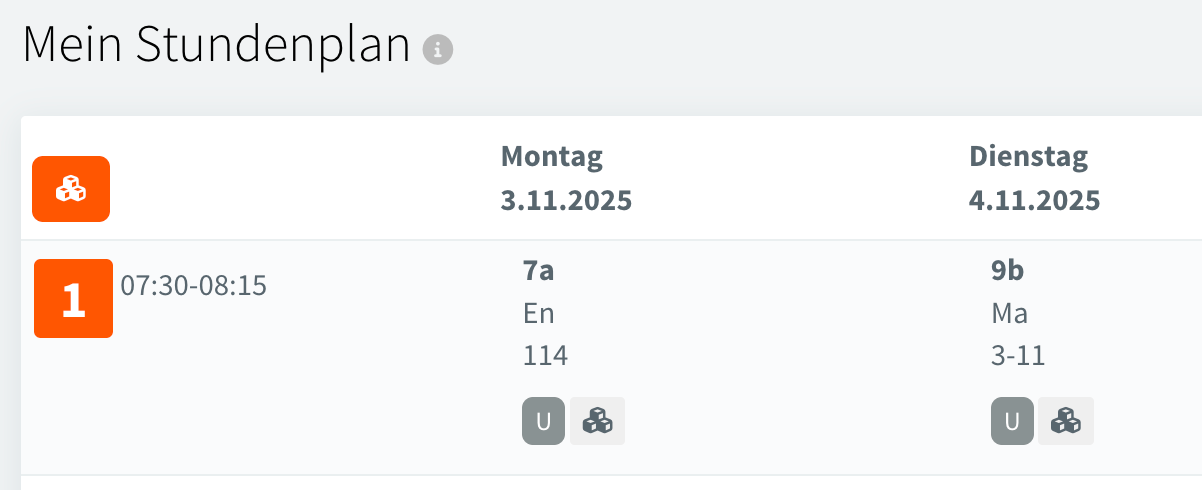This screenshot has width=1202, height=490.
Task: Open class 7a on Monday
Action: pos(539,271)
